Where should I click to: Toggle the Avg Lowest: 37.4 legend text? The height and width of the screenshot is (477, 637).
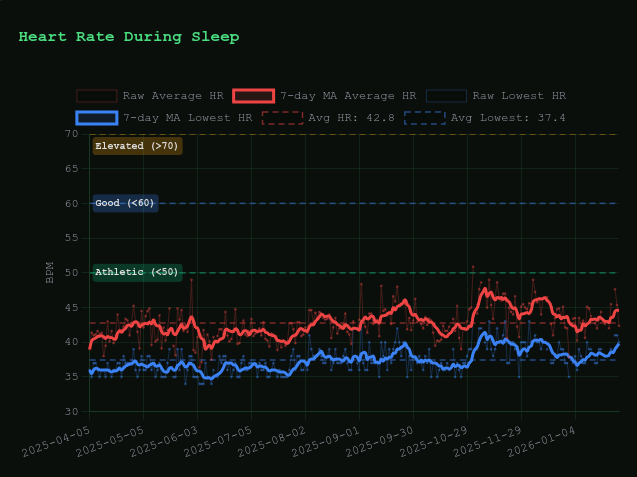(508, 118)
